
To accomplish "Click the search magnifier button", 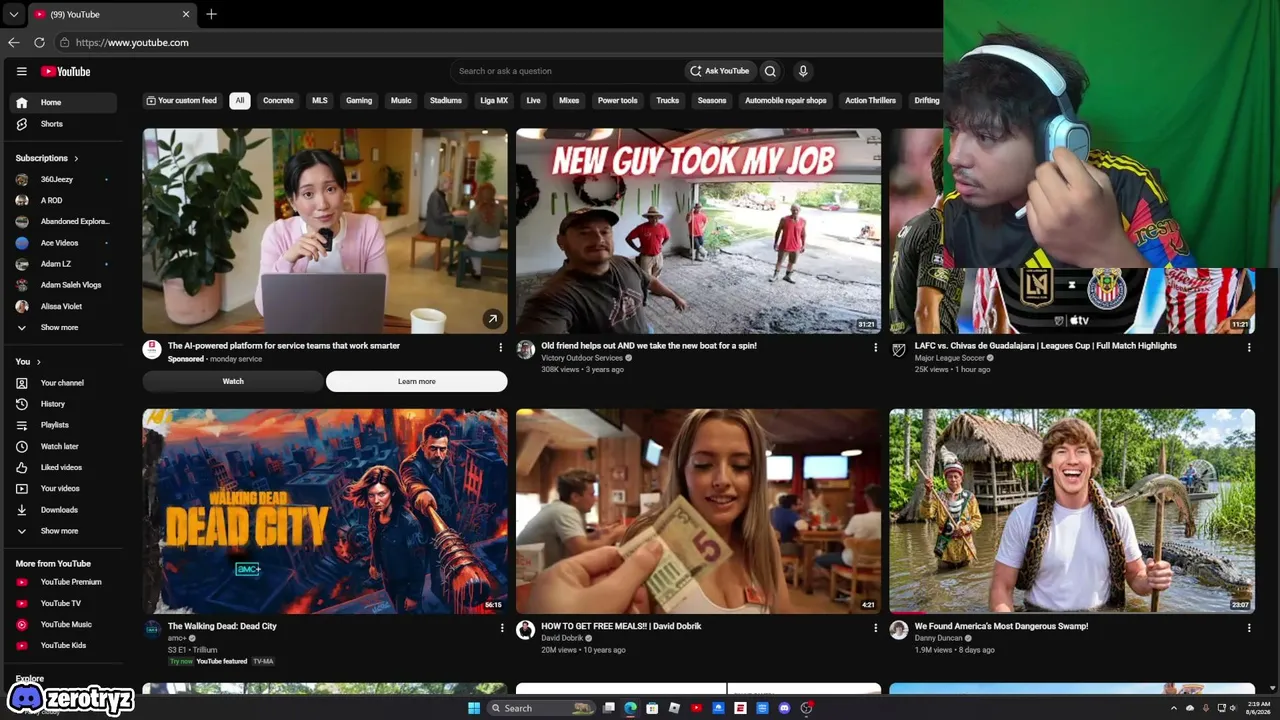I will coord(770,71).
